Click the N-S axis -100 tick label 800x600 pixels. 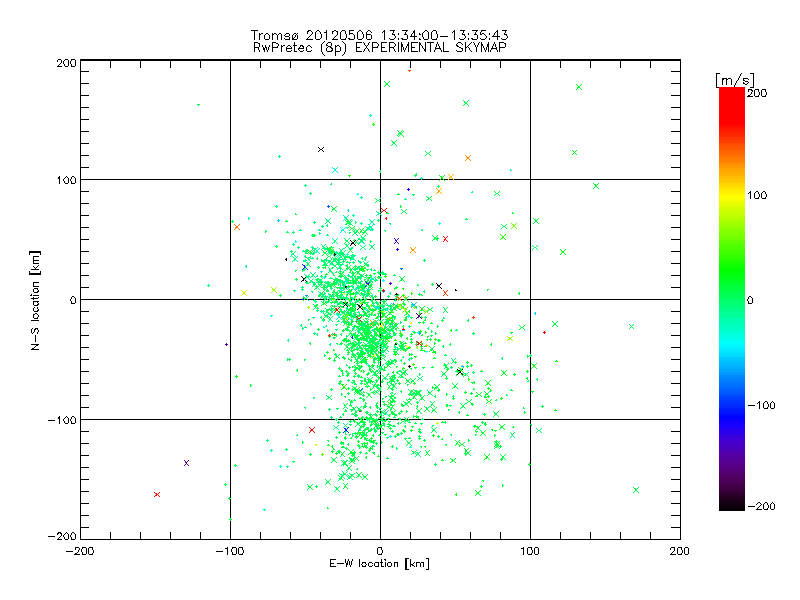coord(62,420)
